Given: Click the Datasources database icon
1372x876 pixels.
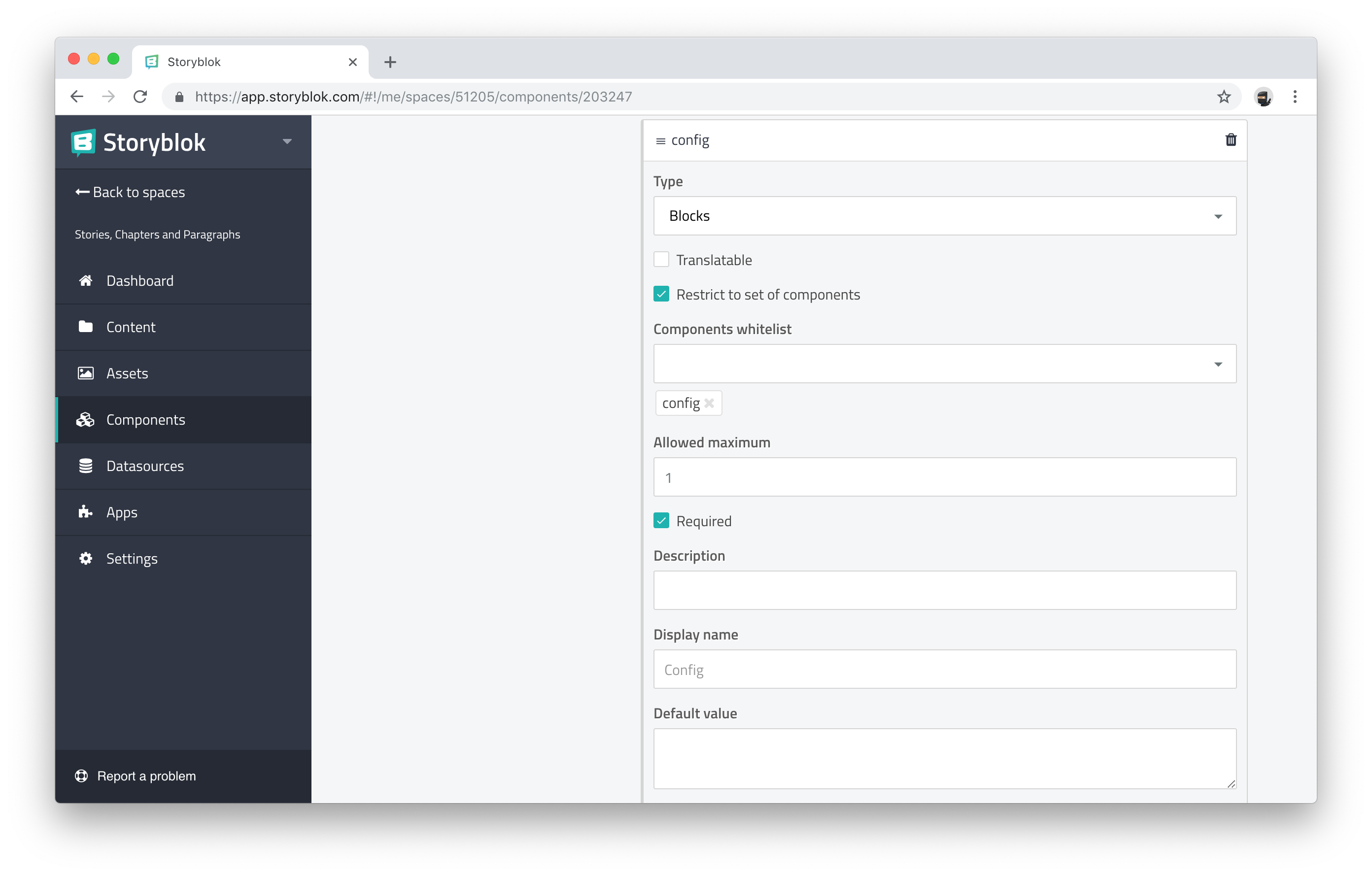Looking at the screenshot, I should [85, 465].
